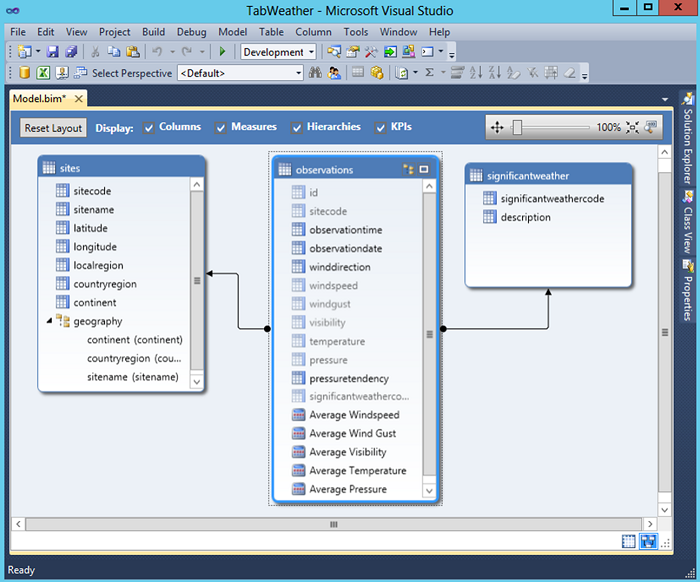Open the Table menu
The image size is (700, 582).
[271, 32]
